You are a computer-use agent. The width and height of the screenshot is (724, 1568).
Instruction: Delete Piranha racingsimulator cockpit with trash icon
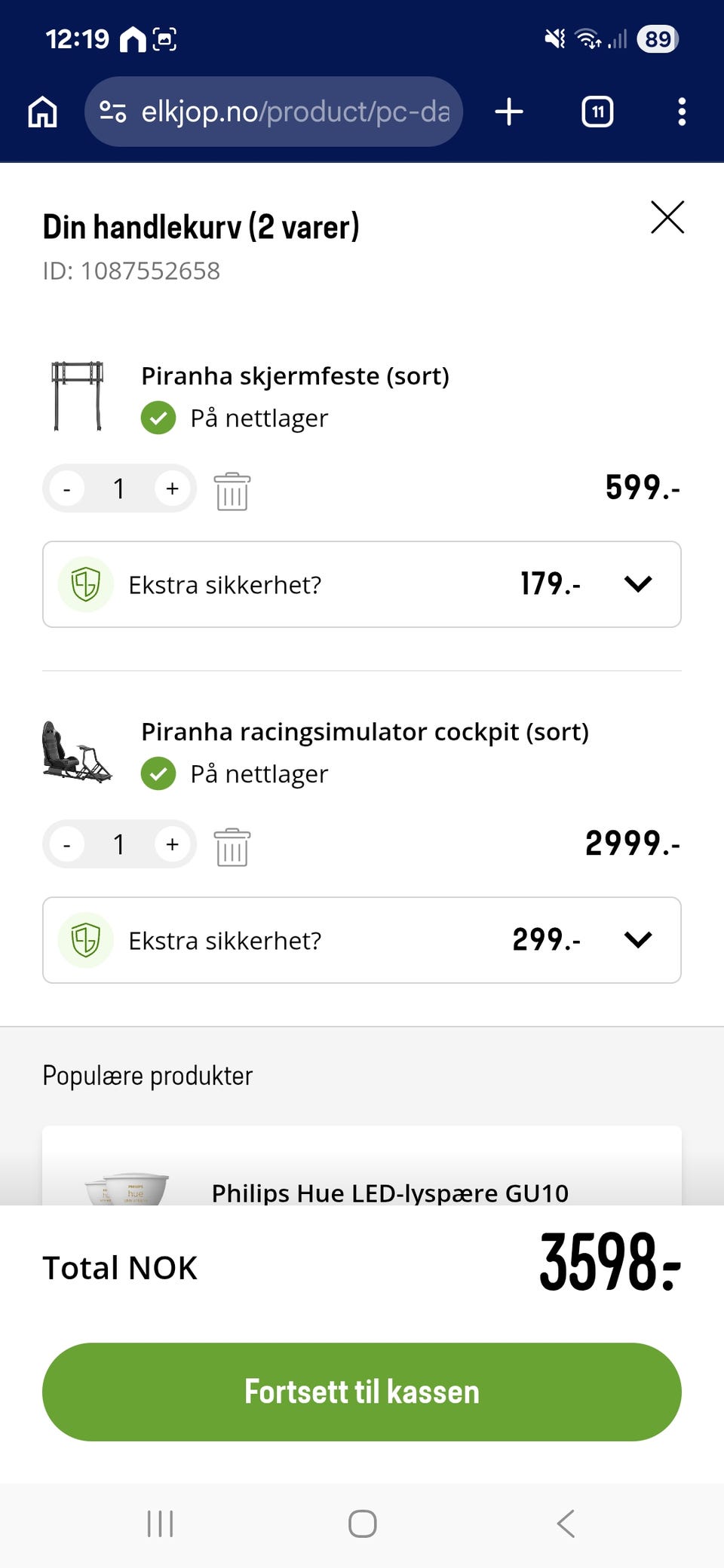232,847
